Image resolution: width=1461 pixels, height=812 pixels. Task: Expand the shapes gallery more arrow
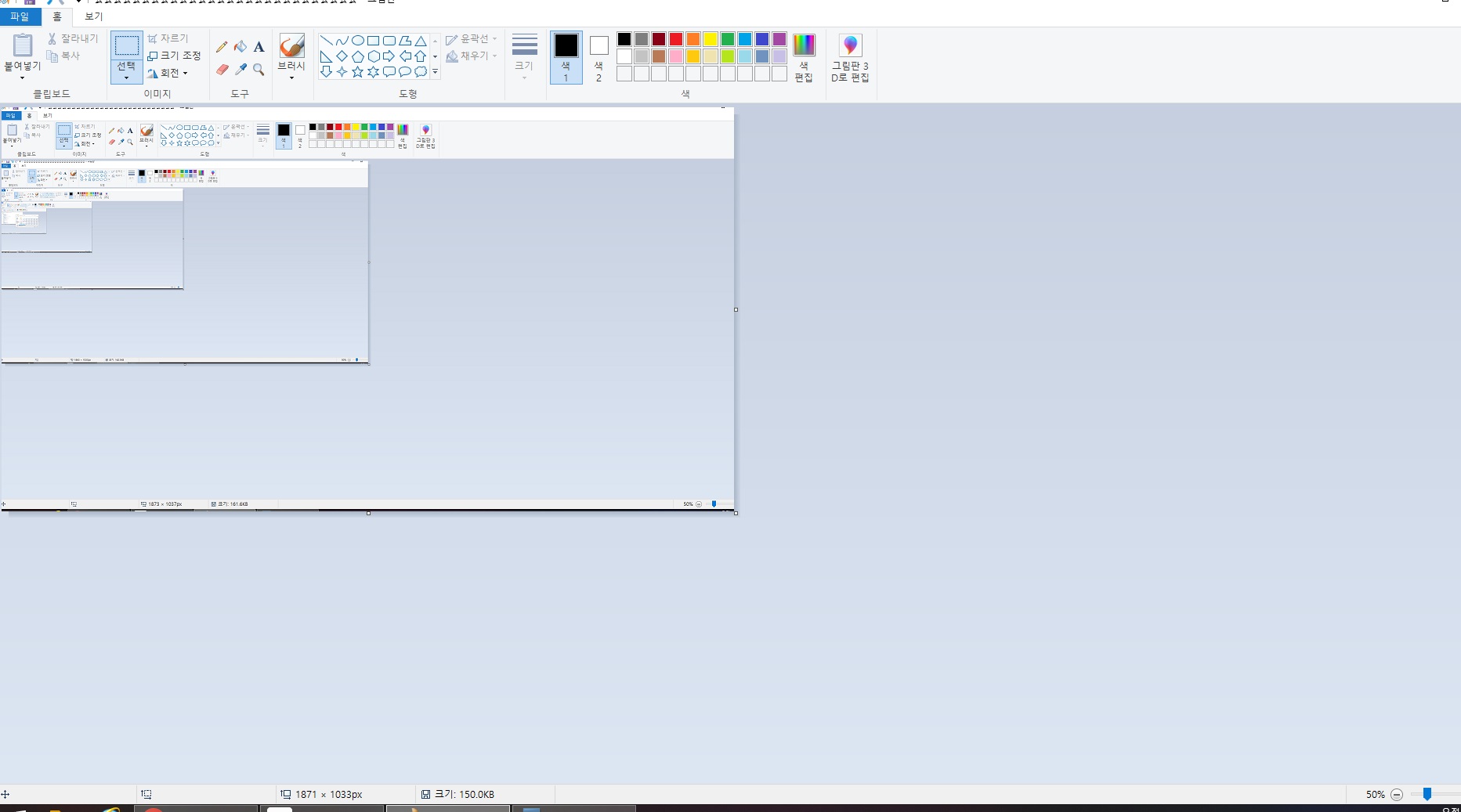click(x=435, y=72)
